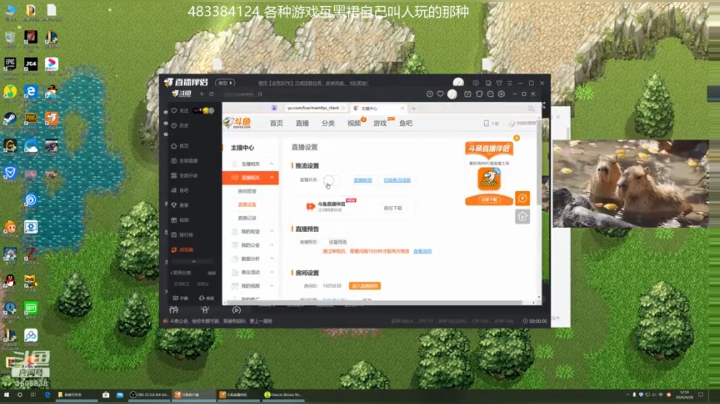Open 首页 in Douyu web navigation
This screenshot has width=720, height=404.
tap(276, 123)
